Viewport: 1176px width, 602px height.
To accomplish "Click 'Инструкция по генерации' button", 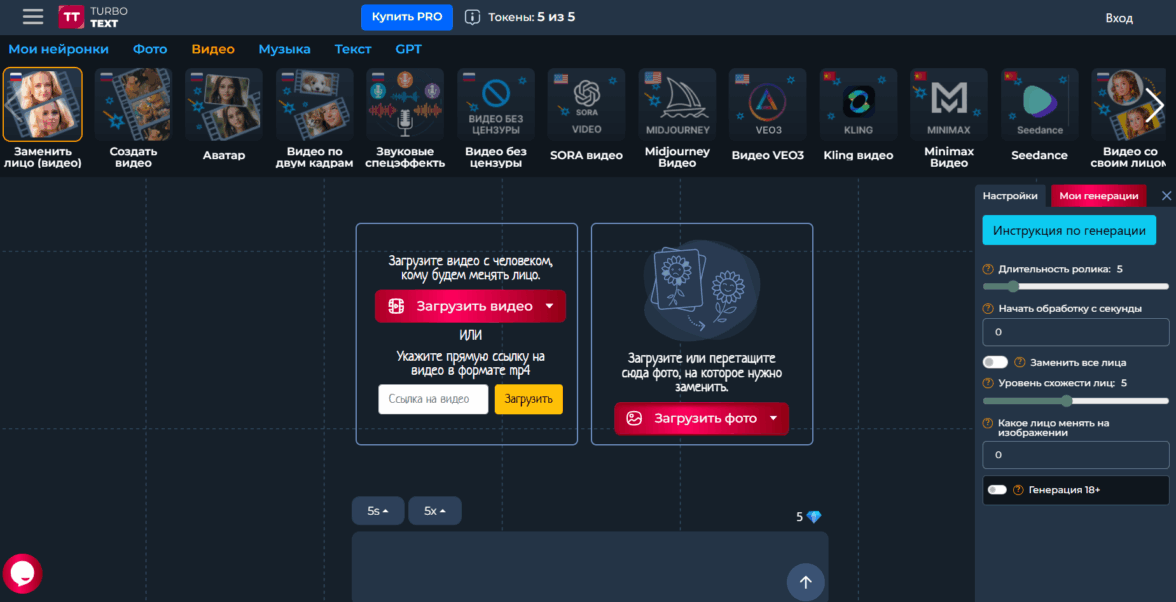I will [1069, 231].
